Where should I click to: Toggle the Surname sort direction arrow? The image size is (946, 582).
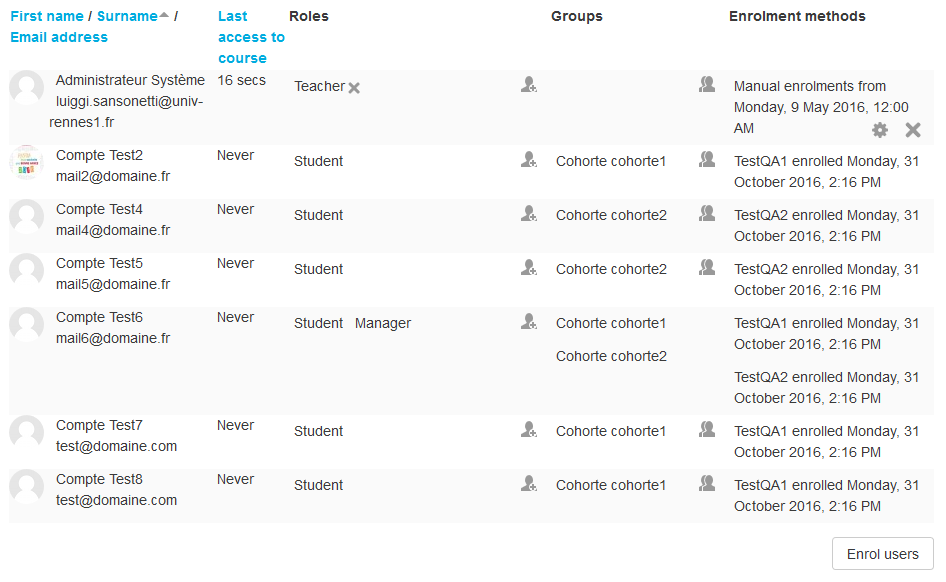pos(164,15)
